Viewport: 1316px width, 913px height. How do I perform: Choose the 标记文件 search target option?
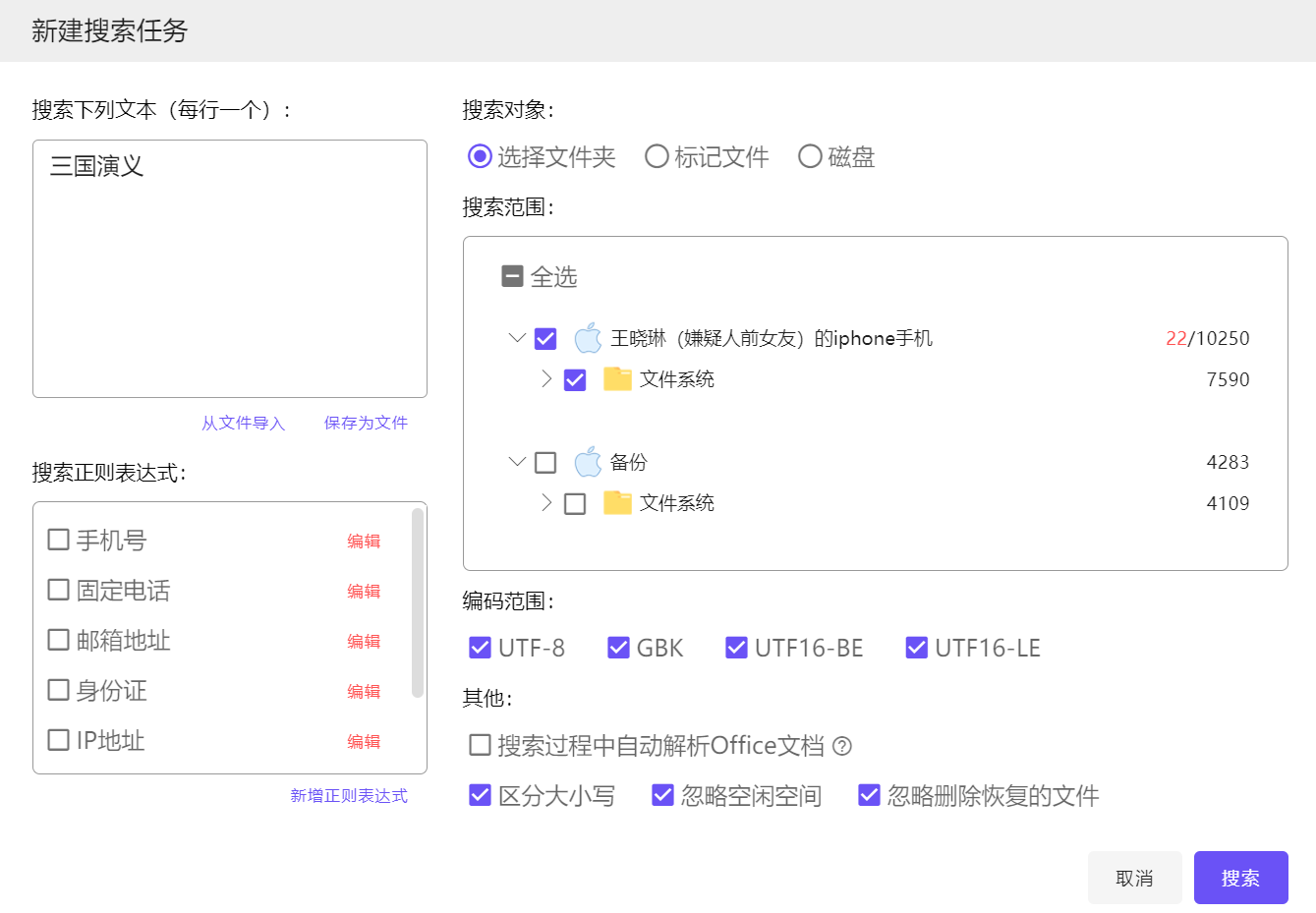pos(657,157)
